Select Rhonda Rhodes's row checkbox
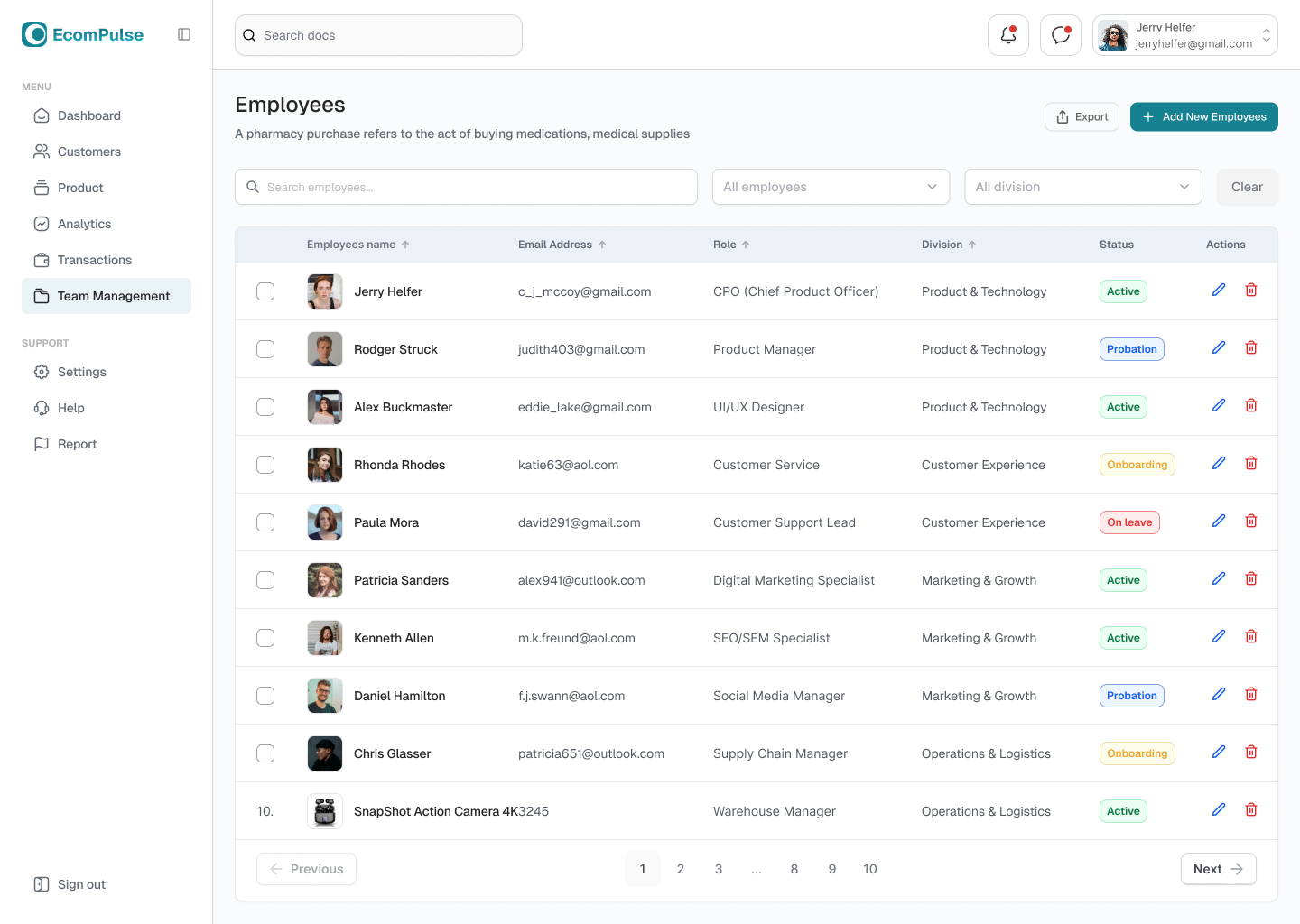Image resolution: width=1300 pixels, height=924 pixels. pos(265,465)
